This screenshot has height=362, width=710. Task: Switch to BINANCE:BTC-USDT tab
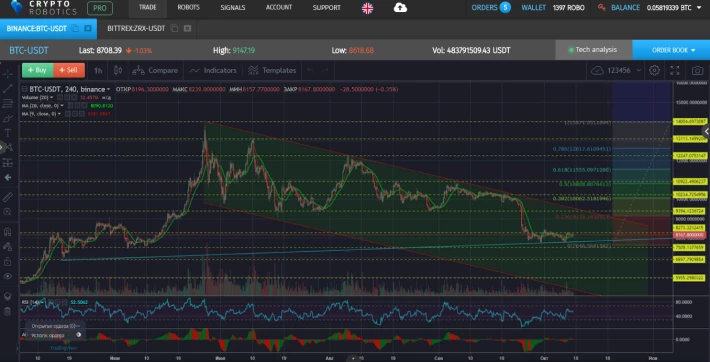37,28
